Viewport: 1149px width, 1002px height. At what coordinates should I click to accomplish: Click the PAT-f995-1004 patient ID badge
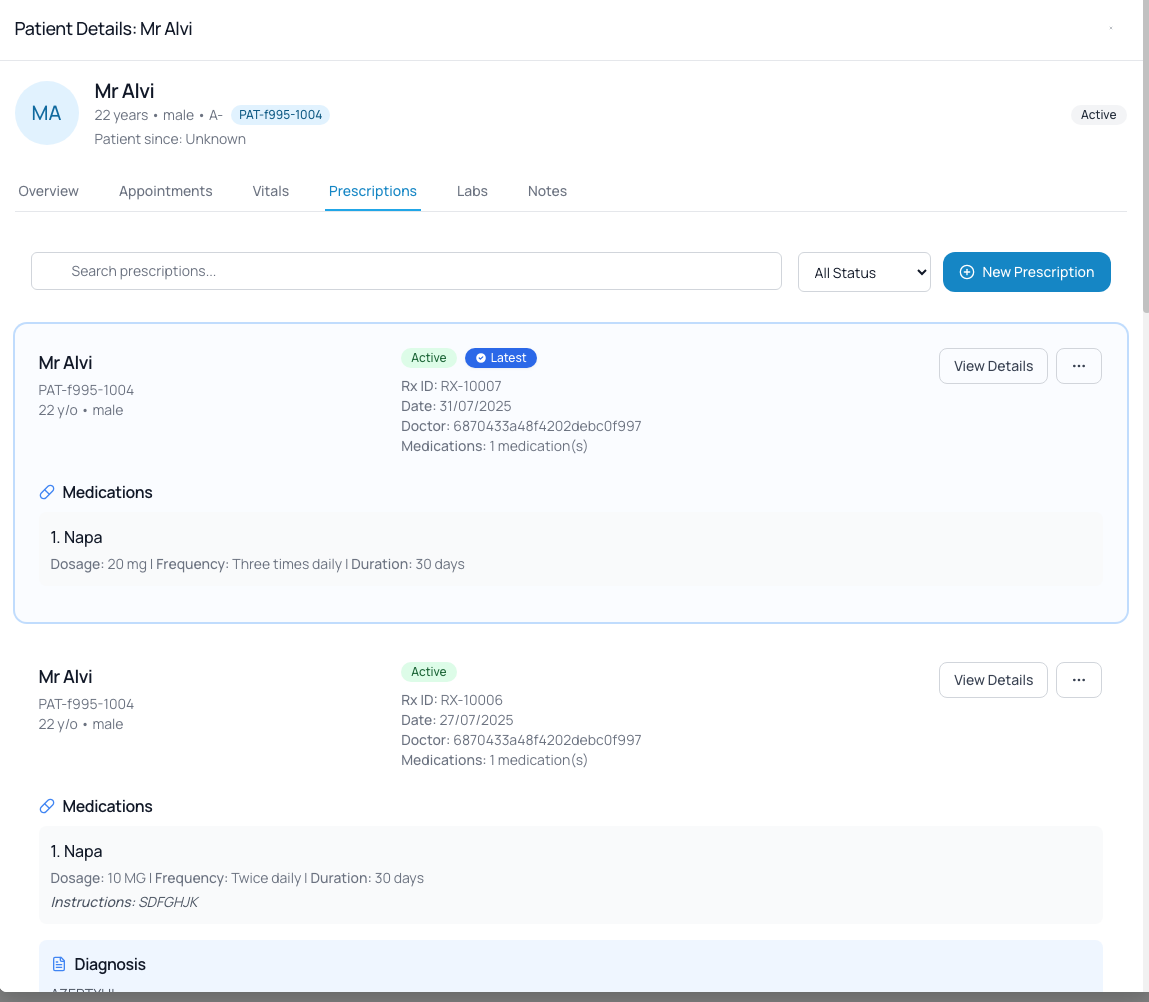tap(280, 115)
